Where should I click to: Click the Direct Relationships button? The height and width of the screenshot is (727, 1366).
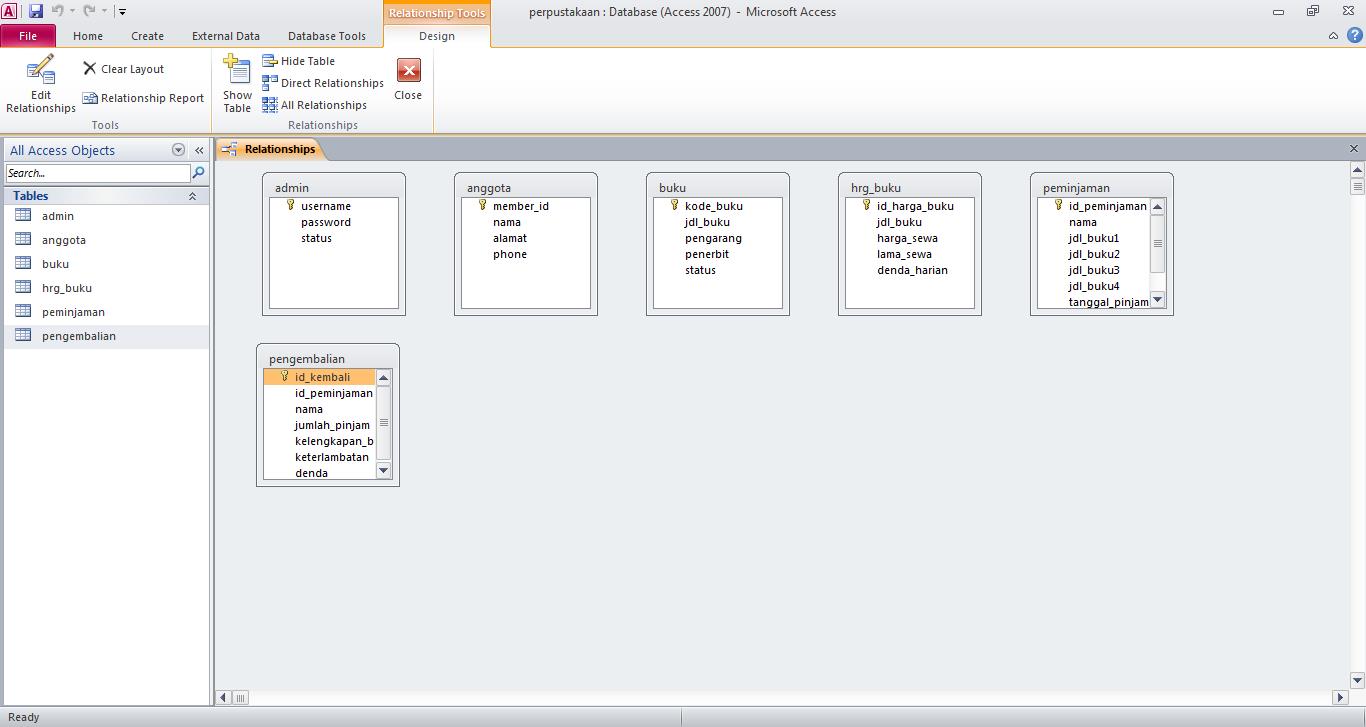coord(323,83)
